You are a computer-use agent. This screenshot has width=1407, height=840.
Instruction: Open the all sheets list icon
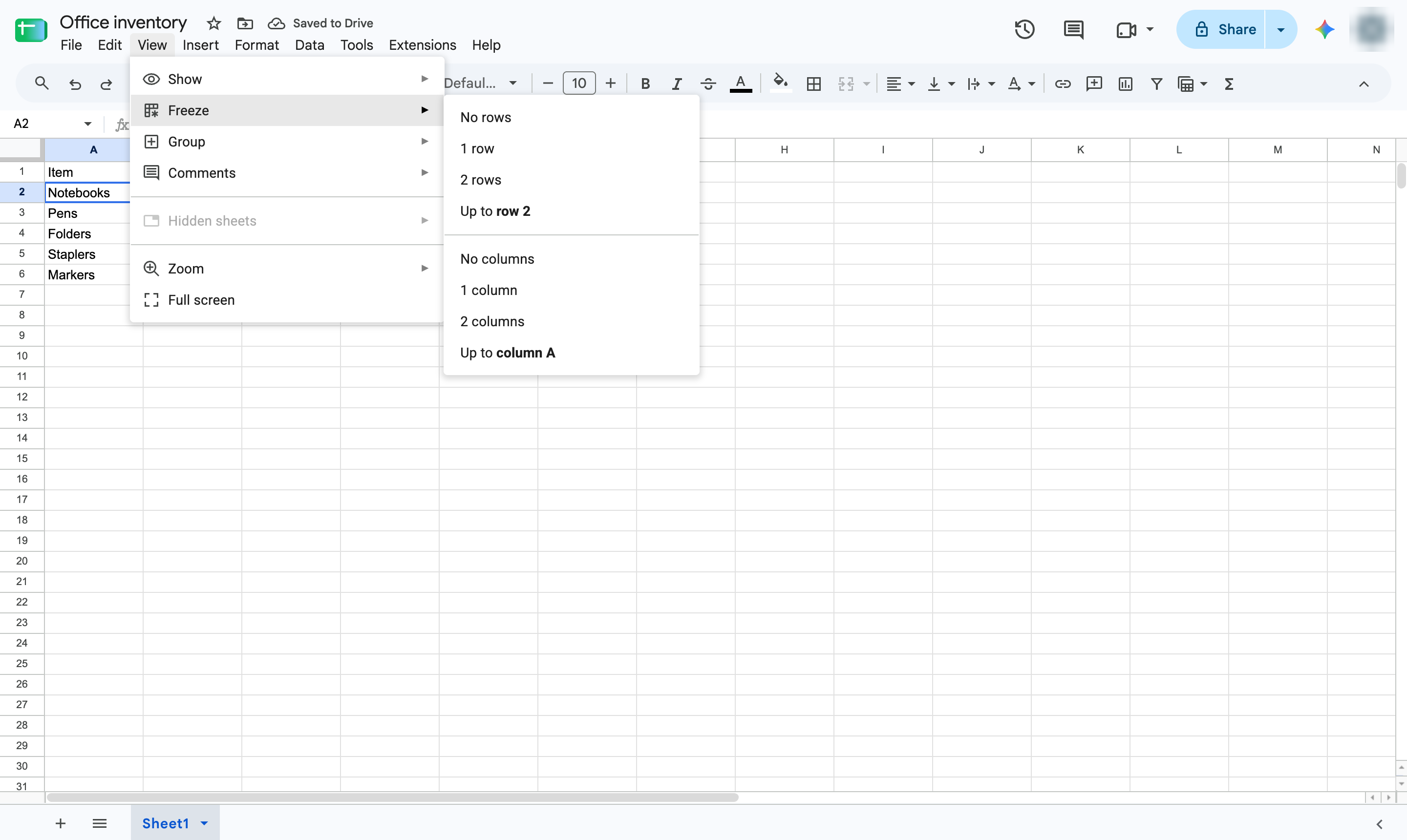click(99, 823)
